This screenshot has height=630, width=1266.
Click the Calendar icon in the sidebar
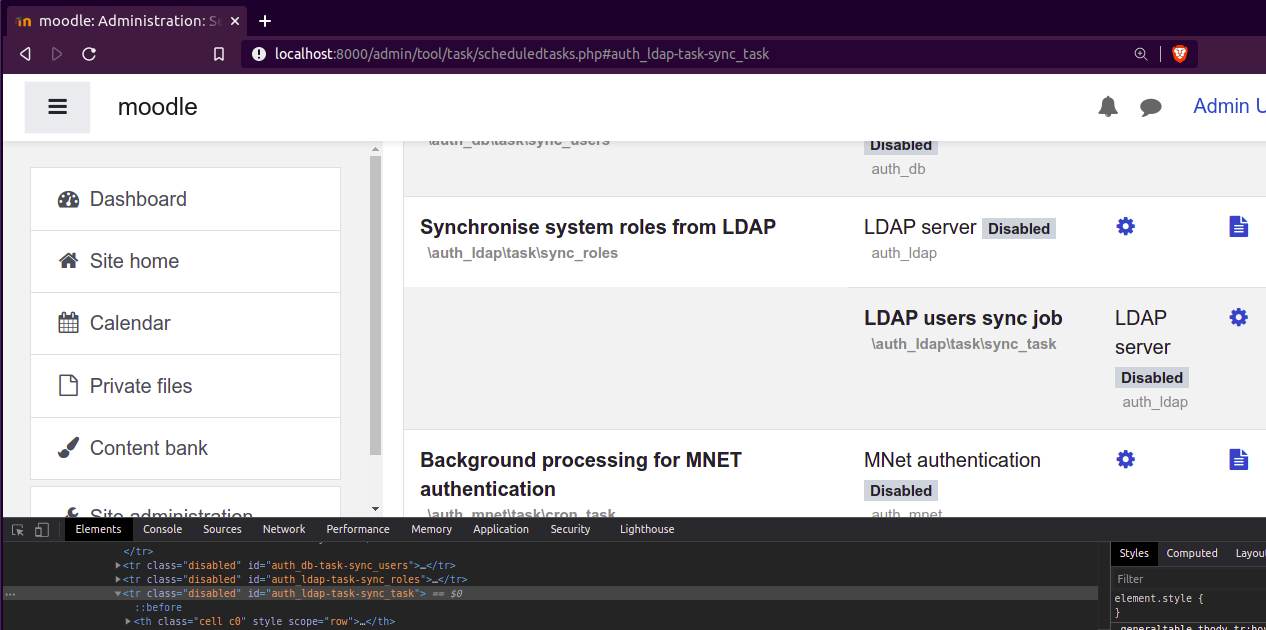[68, 323]
